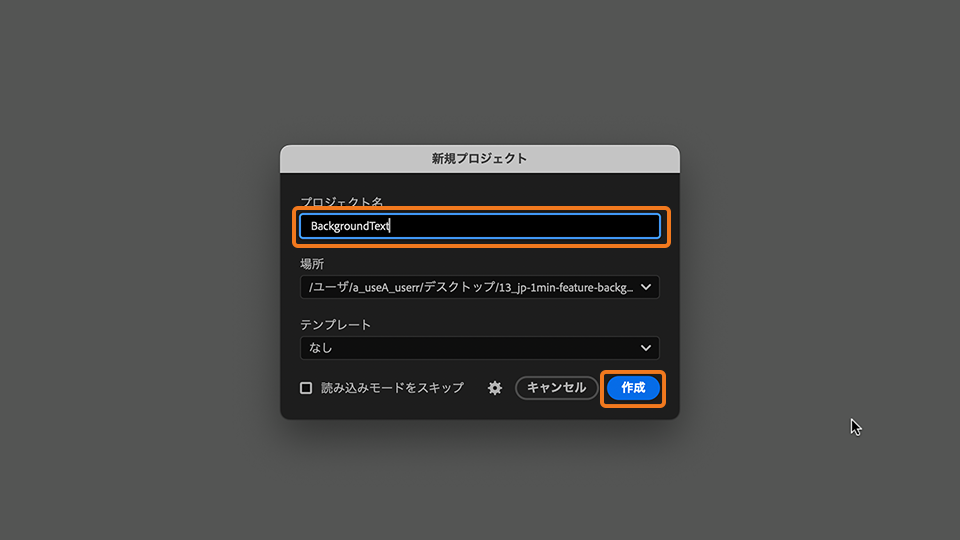Click the 場所 label
The image size is (960, 540).
coord(312,264)
